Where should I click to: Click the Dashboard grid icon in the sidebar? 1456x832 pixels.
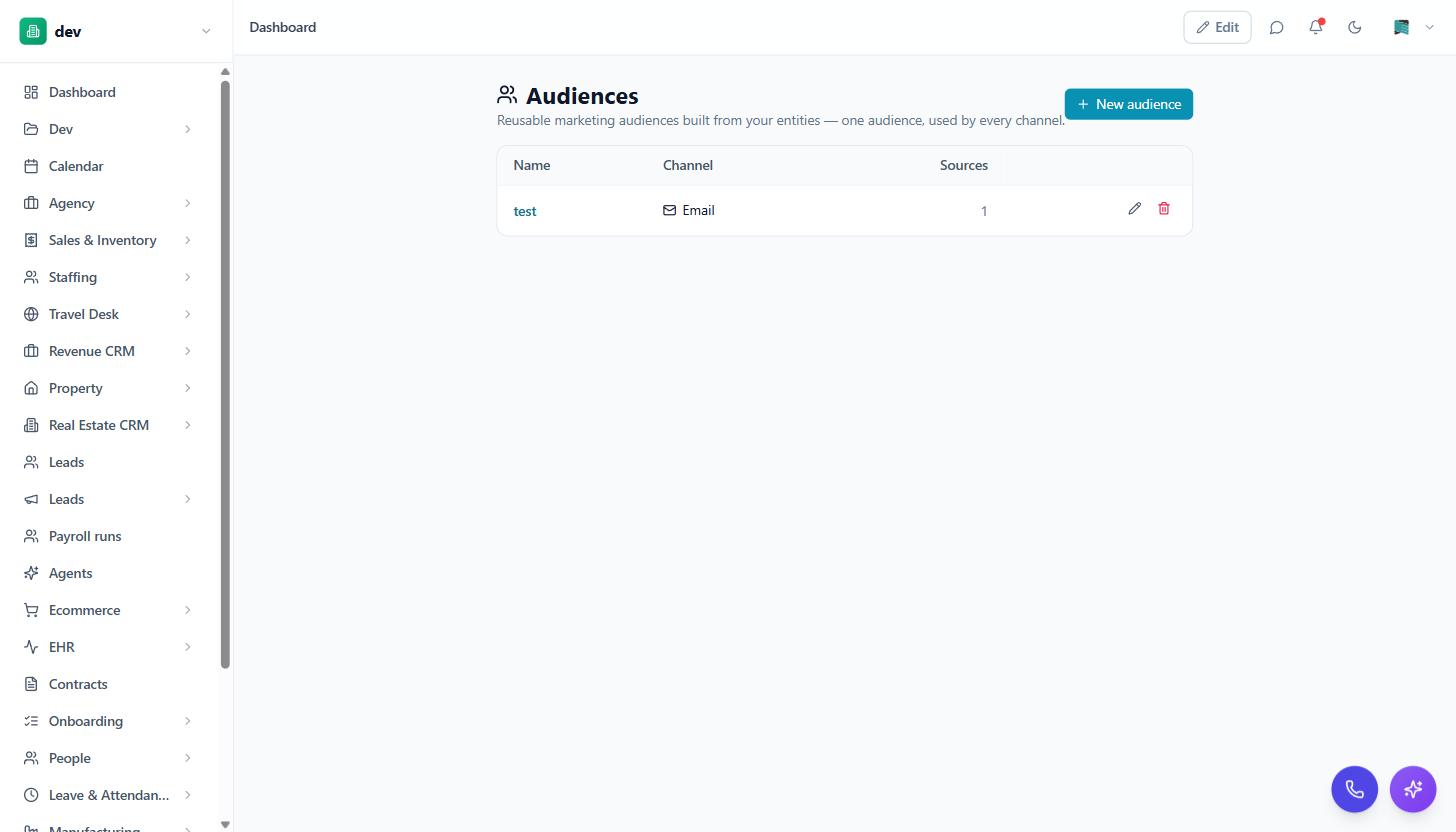[31, 92]
